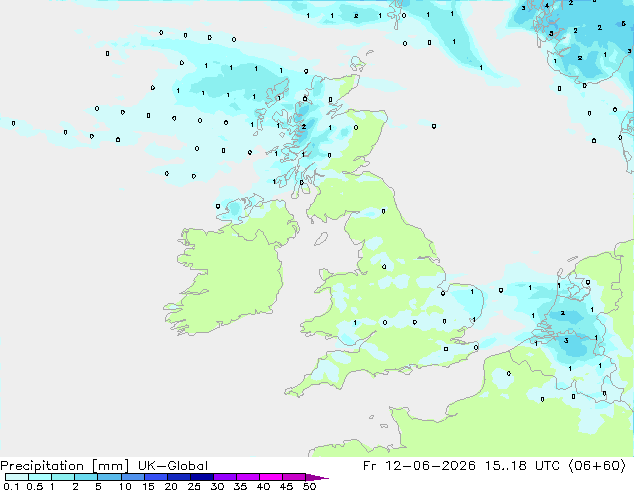Image resolution: width=634 pixels, height=490 pixels.
Task: Choose the 25–30 mm legend color swatch
Action: [201, 477]
